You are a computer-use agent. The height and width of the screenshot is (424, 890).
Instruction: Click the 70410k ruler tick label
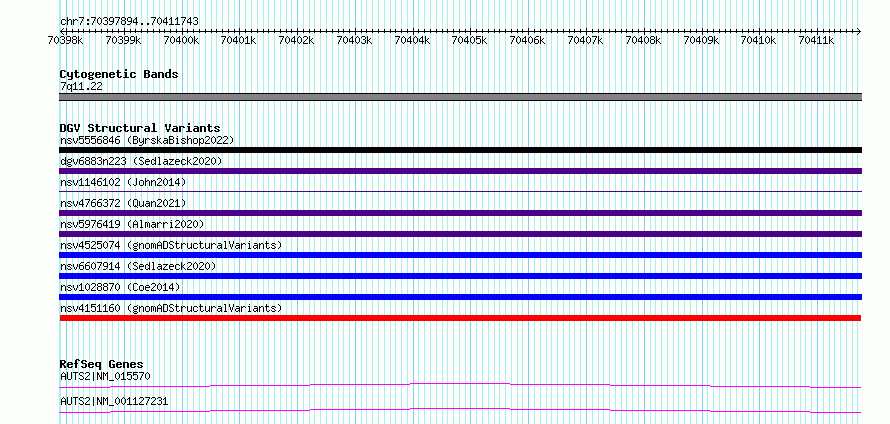759,40
